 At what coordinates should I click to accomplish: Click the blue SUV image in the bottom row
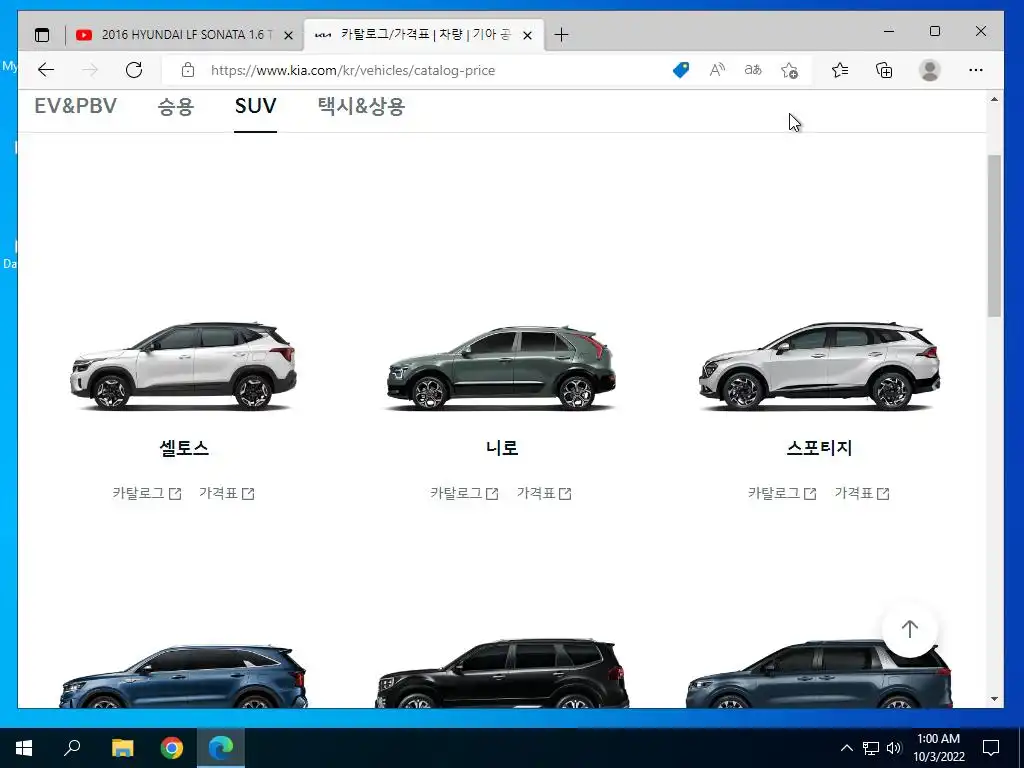coord(184,676)
